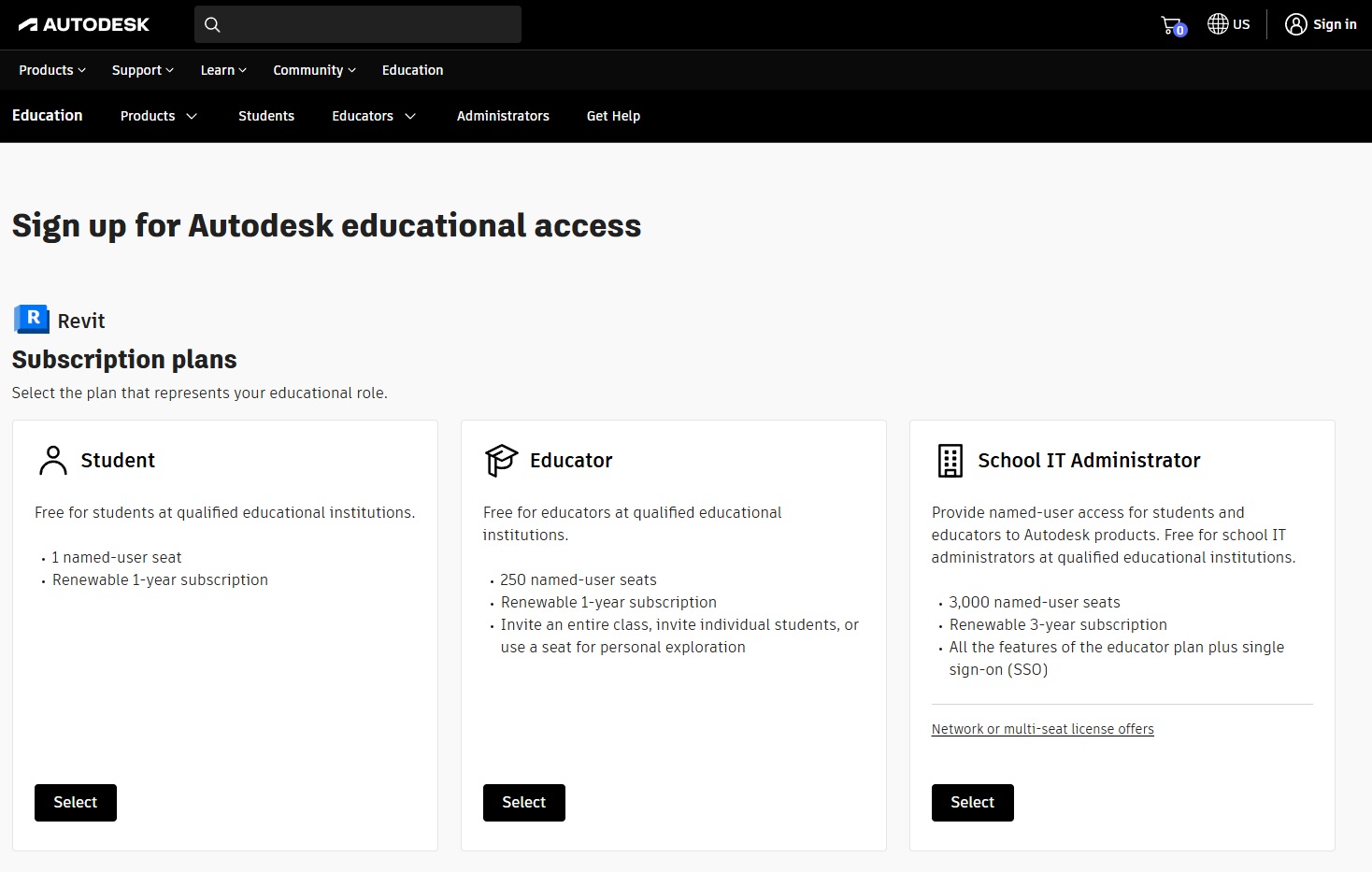Click the search magnifier icon
The width and height of the screenshot is (1372, 872).
tap(212, 24)
